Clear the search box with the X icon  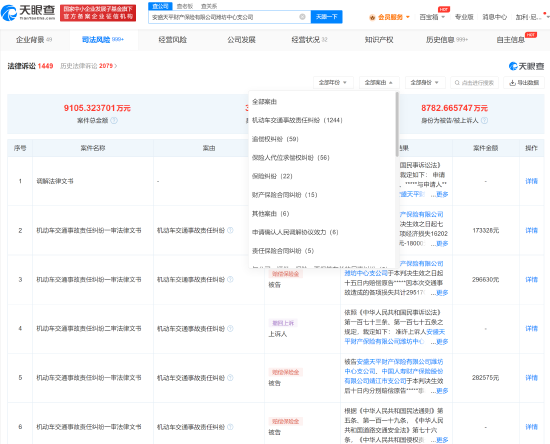pyautogui.click(x=302, y=16)
